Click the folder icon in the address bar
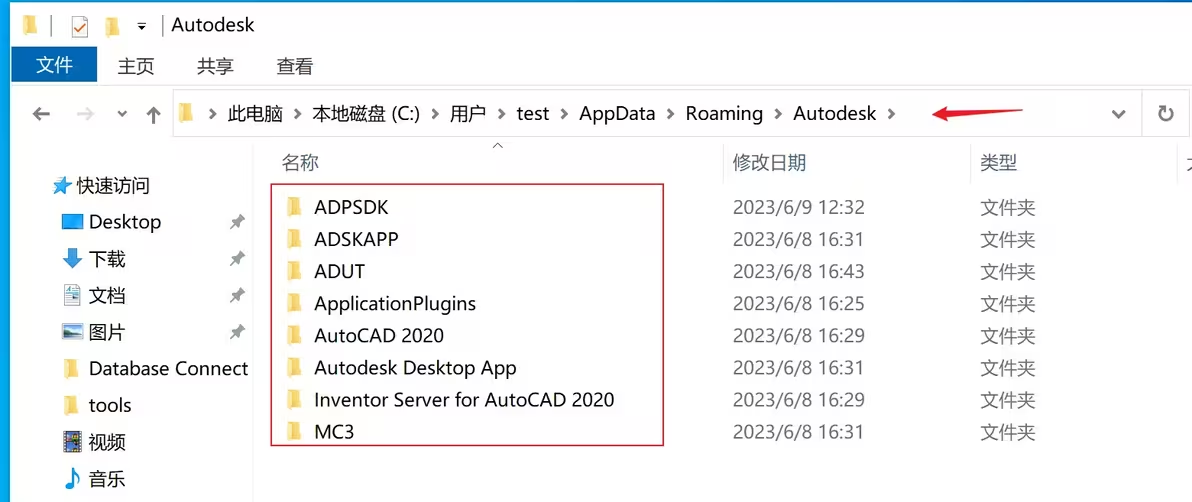Image resolution: width=1192 pixels, height=502 pixels. [186, 114]
